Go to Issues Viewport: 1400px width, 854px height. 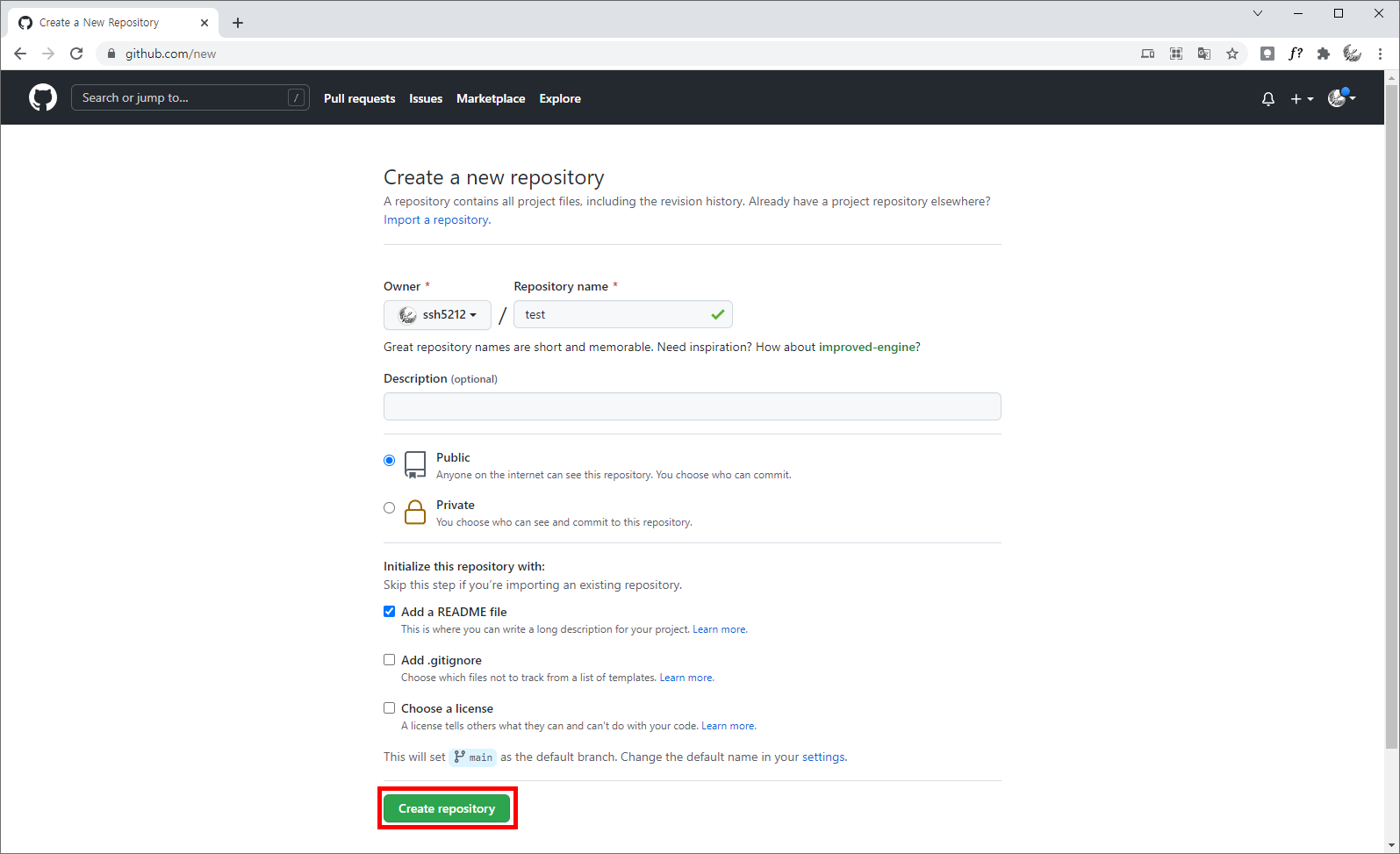point(426,99)
